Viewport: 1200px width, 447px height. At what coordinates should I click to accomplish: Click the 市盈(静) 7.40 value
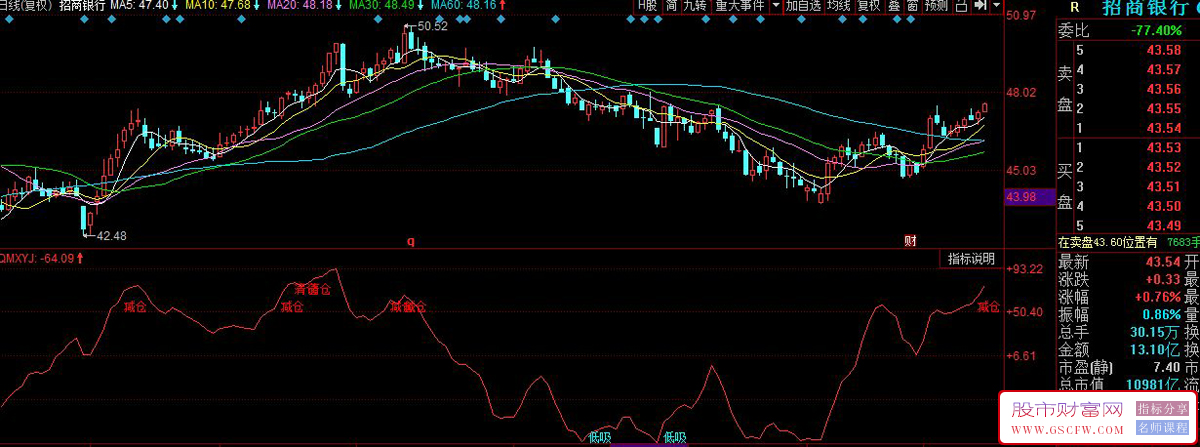point(1167,369)
